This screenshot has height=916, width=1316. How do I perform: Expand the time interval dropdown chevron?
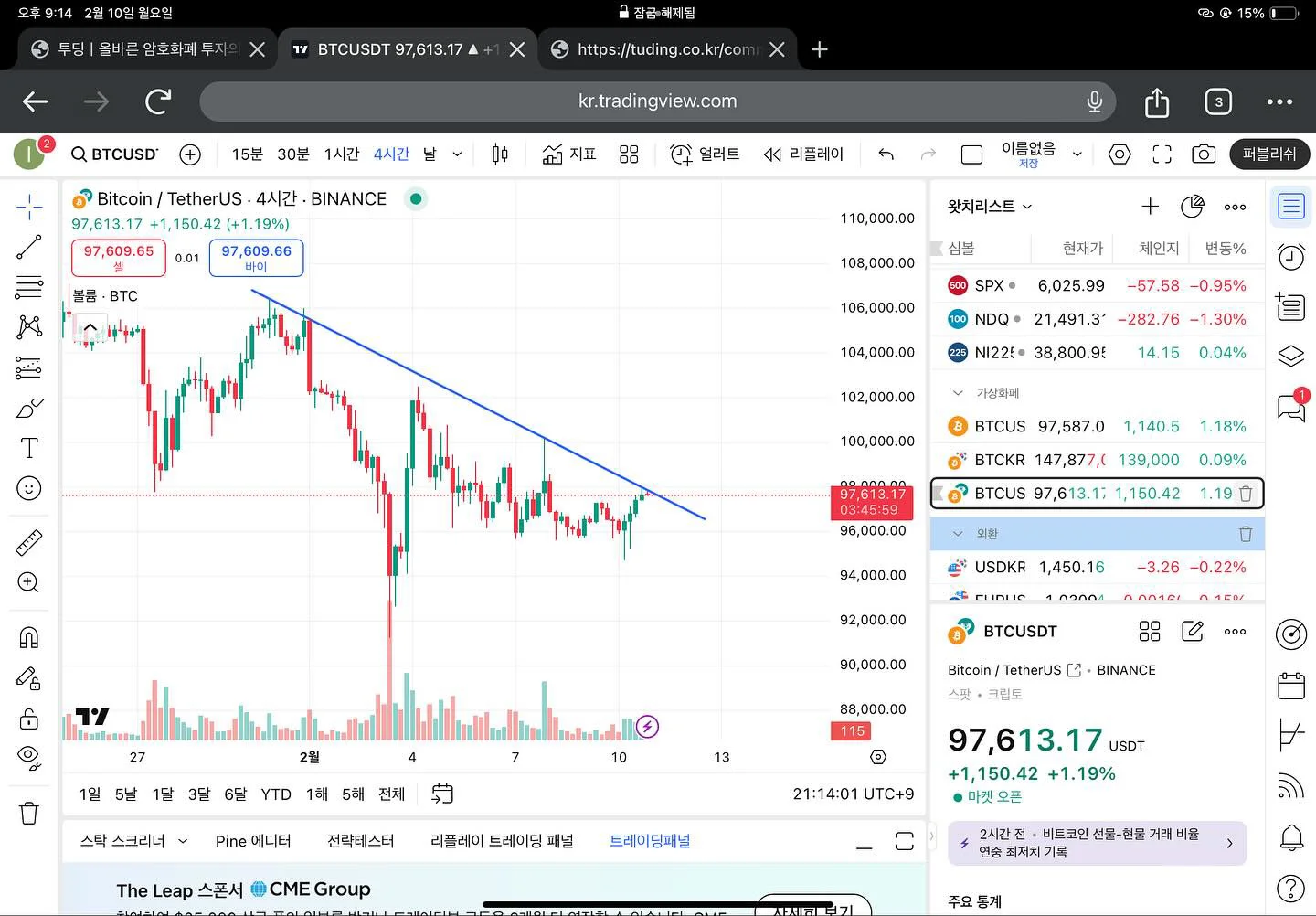point(457,154)
